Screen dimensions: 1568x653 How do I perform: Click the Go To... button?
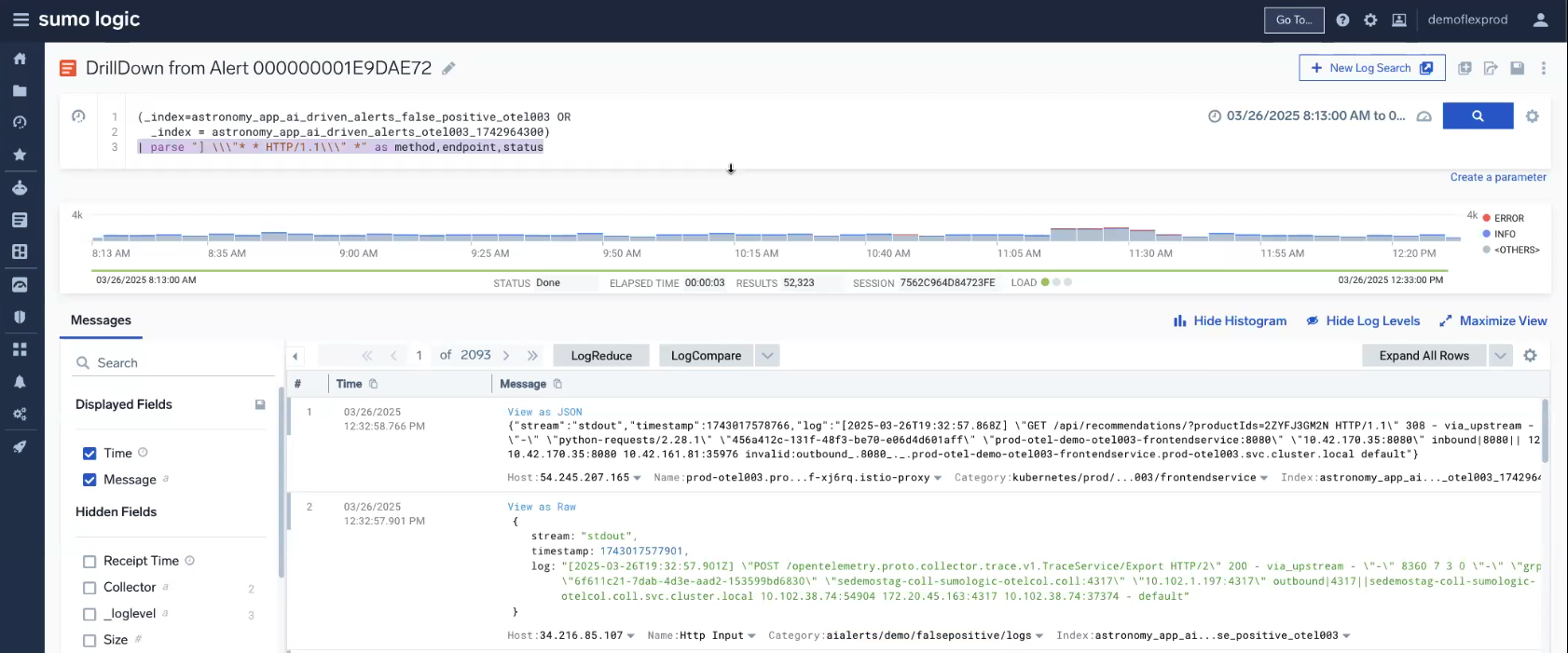tap(1293, 20)
